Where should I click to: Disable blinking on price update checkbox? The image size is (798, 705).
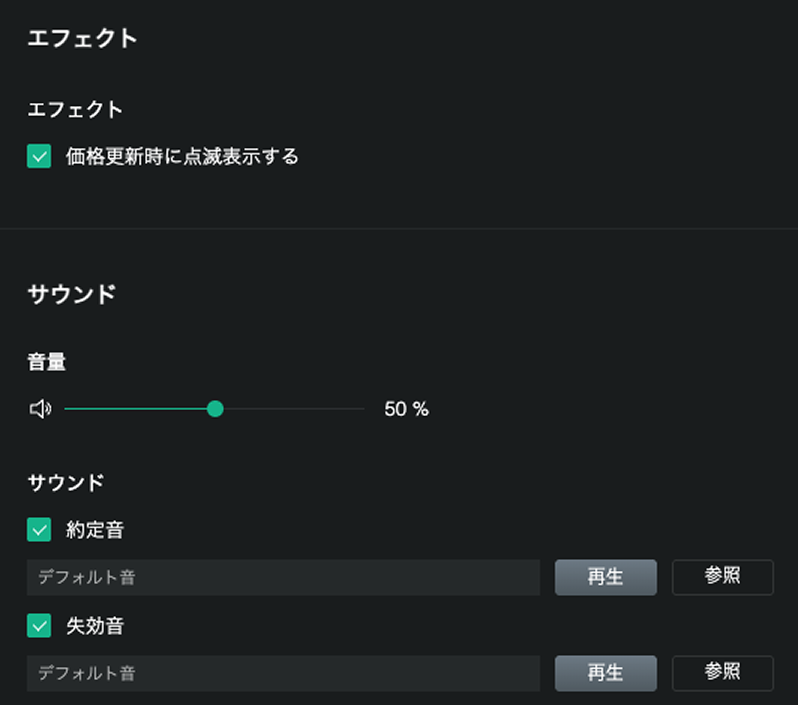[39, 156]
